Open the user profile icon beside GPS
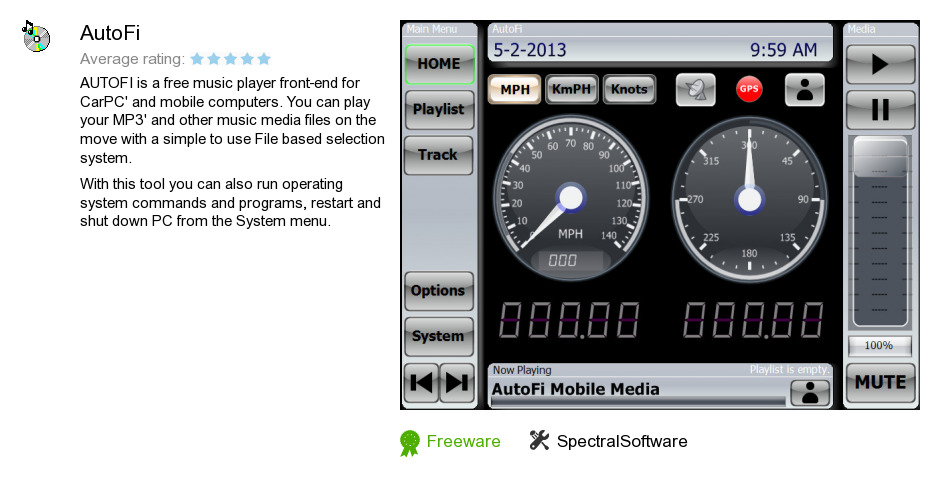Image resolution: width=940 pixels, height=487 pixels. (805, 89)
